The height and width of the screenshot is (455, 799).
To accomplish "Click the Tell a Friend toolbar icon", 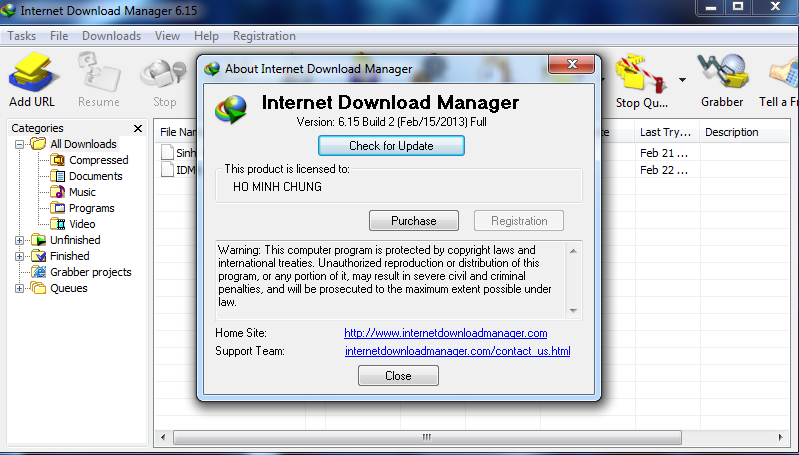I will click(x=784, y=73).
